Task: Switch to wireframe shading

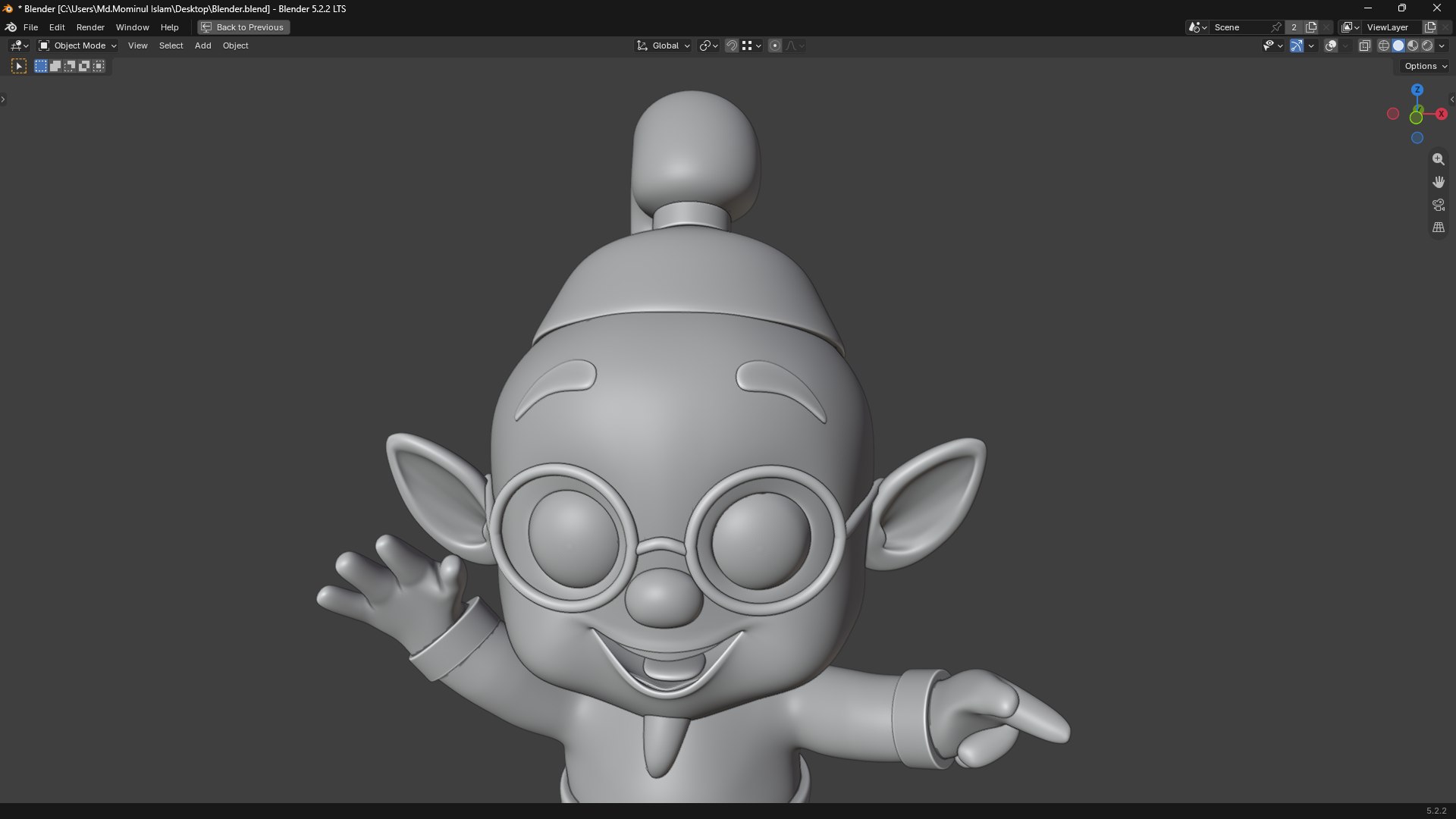Action: 1384,46
